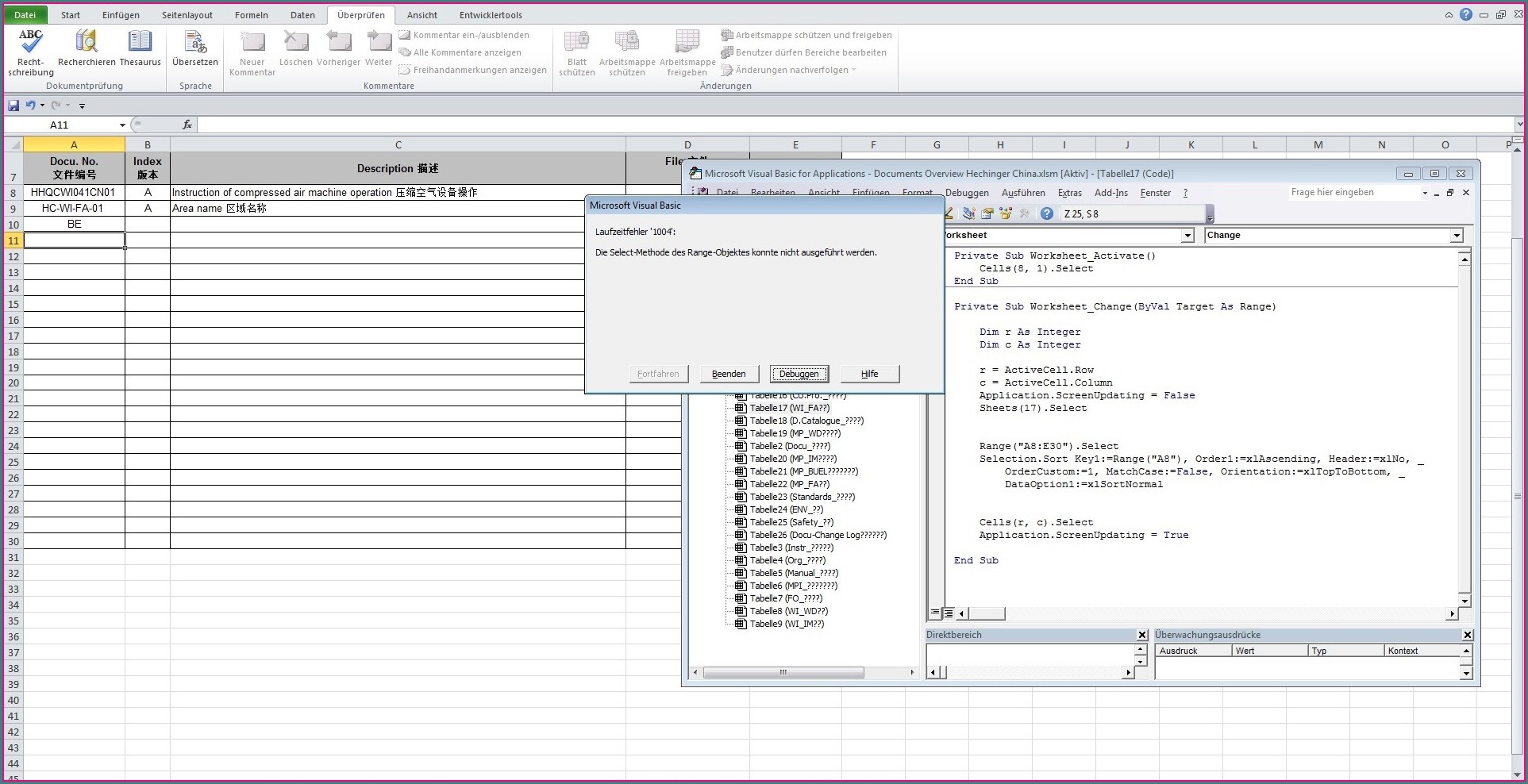The height and width of the screenshot is (784, 1528).
Task: Toggle Freihandanmerkungen anzeigen
Action: point(472,70)
